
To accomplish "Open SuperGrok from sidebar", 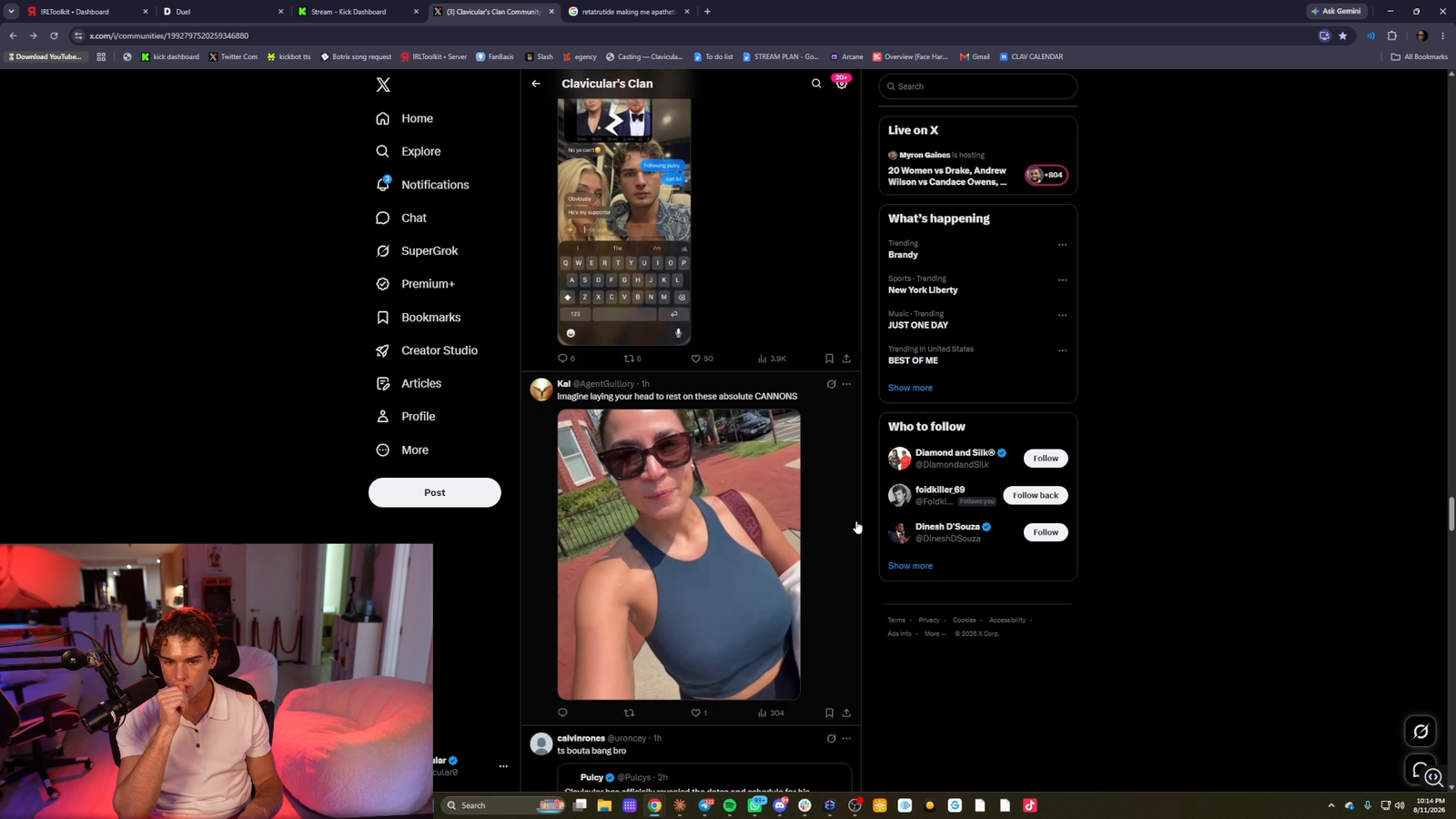I will coord(417,251).
